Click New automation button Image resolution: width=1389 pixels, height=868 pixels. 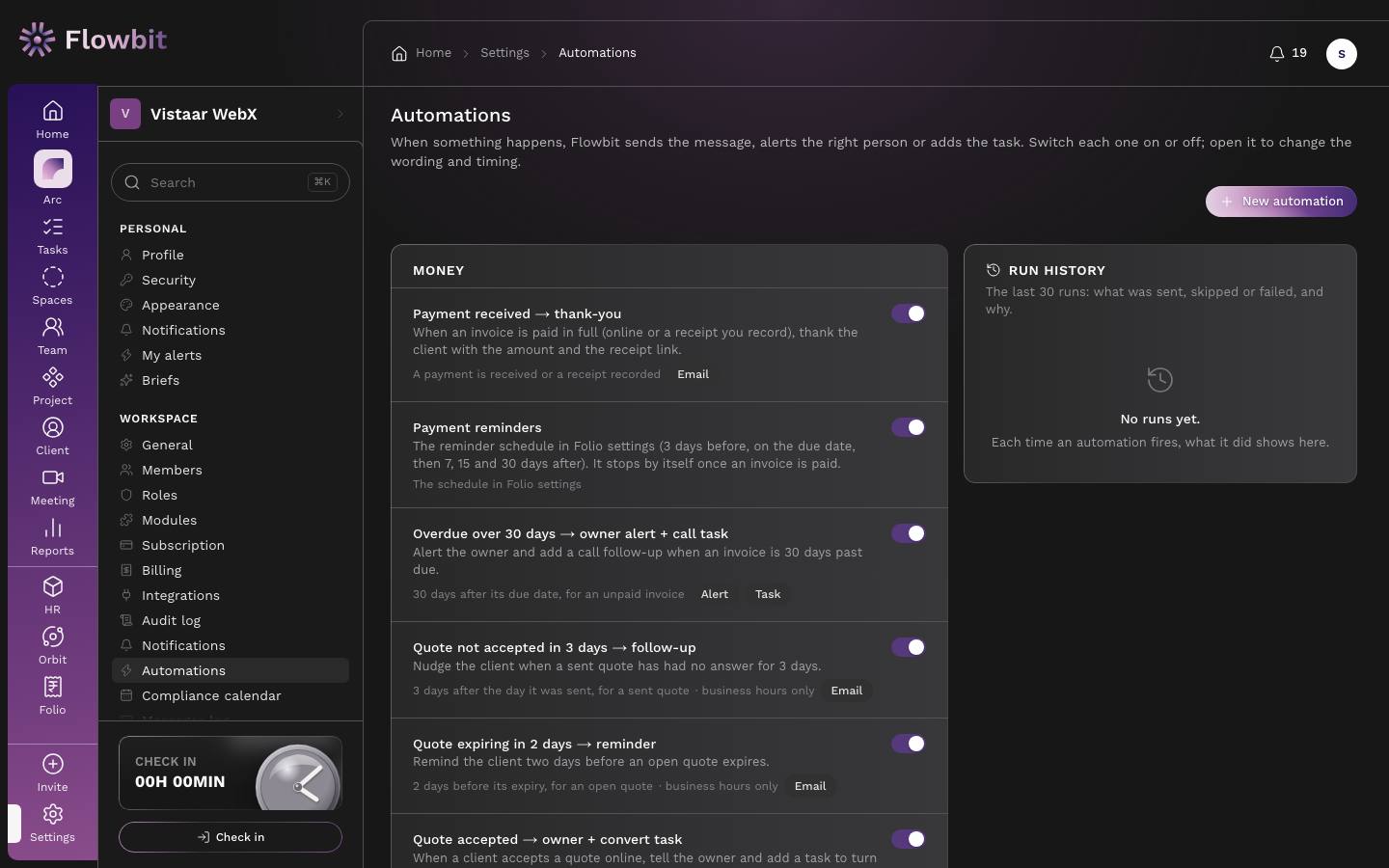pos(1281,202)
